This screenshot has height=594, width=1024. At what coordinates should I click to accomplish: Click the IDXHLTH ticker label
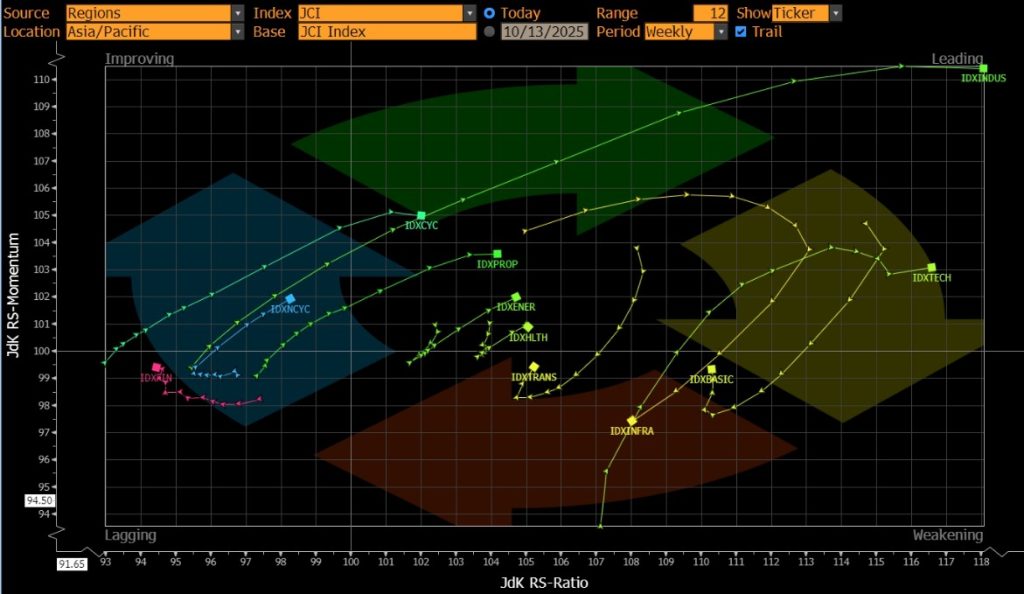click(x=529, y=338)
